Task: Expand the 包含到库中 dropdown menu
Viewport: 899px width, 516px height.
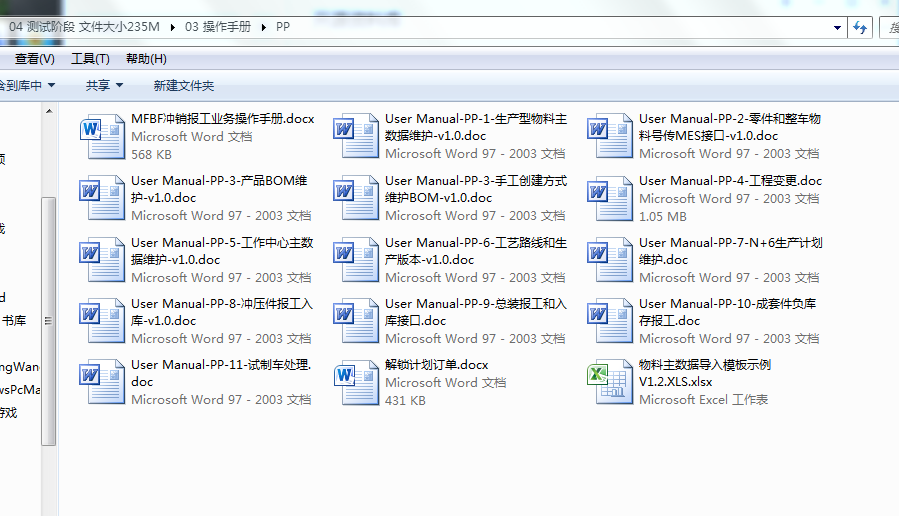Action: (x=27, y=86)
